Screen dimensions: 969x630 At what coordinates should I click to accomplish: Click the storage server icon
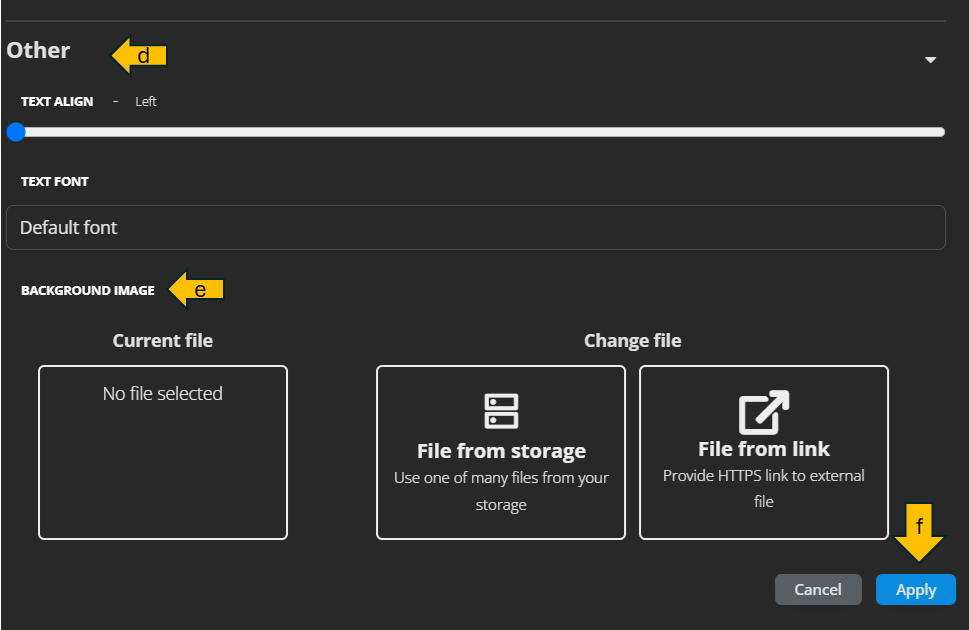point(501,411)
